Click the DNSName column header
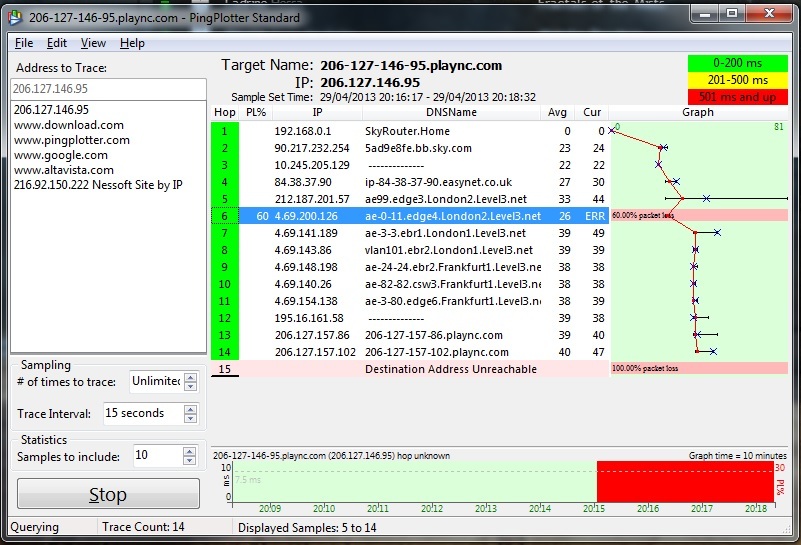Viewport: 801px width, 545px height. [451, 112]
